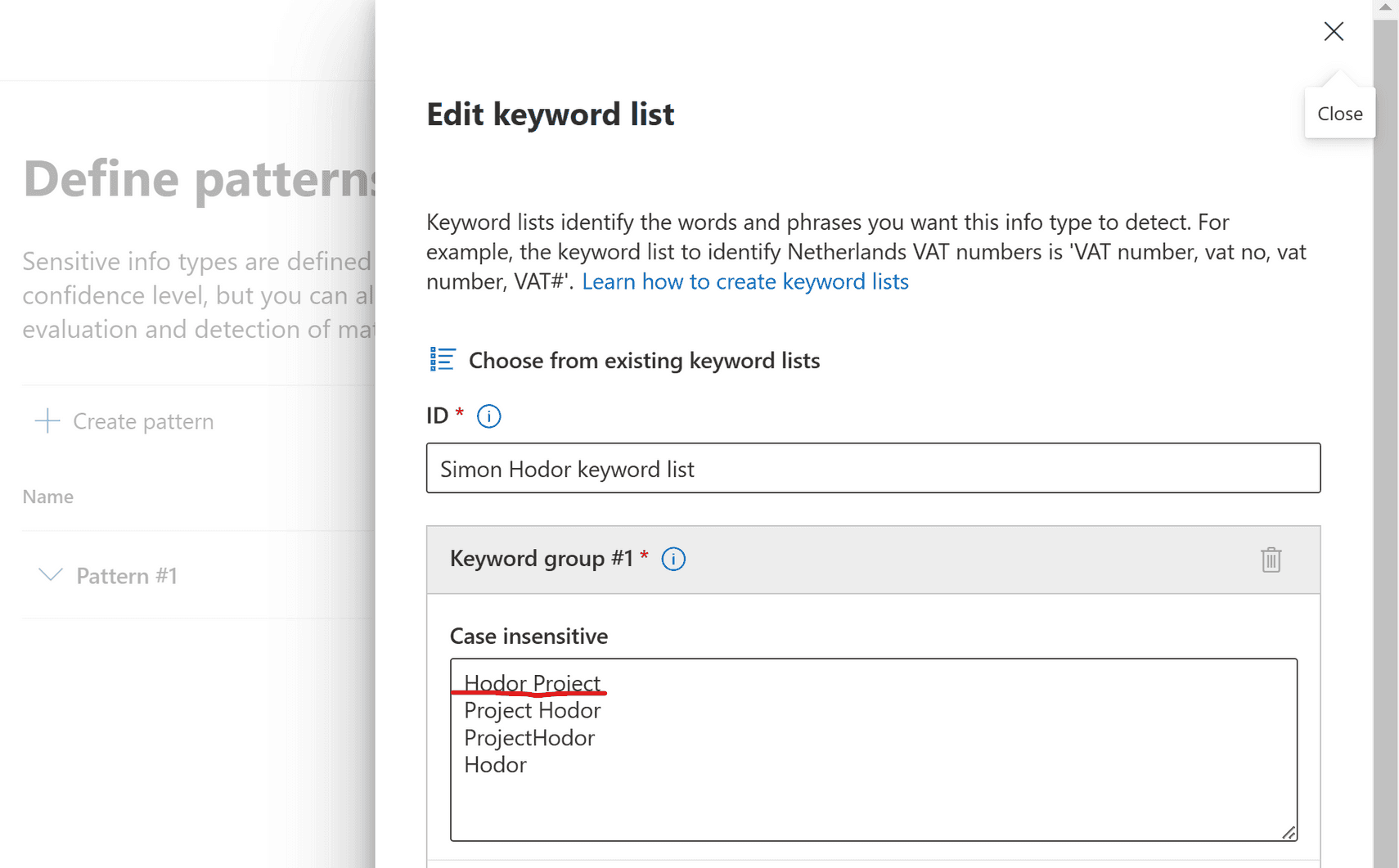Image resolution: width=1399 pixels, height=868 pixels.
Task: Select the Name column header
Action: pos(47,496)
